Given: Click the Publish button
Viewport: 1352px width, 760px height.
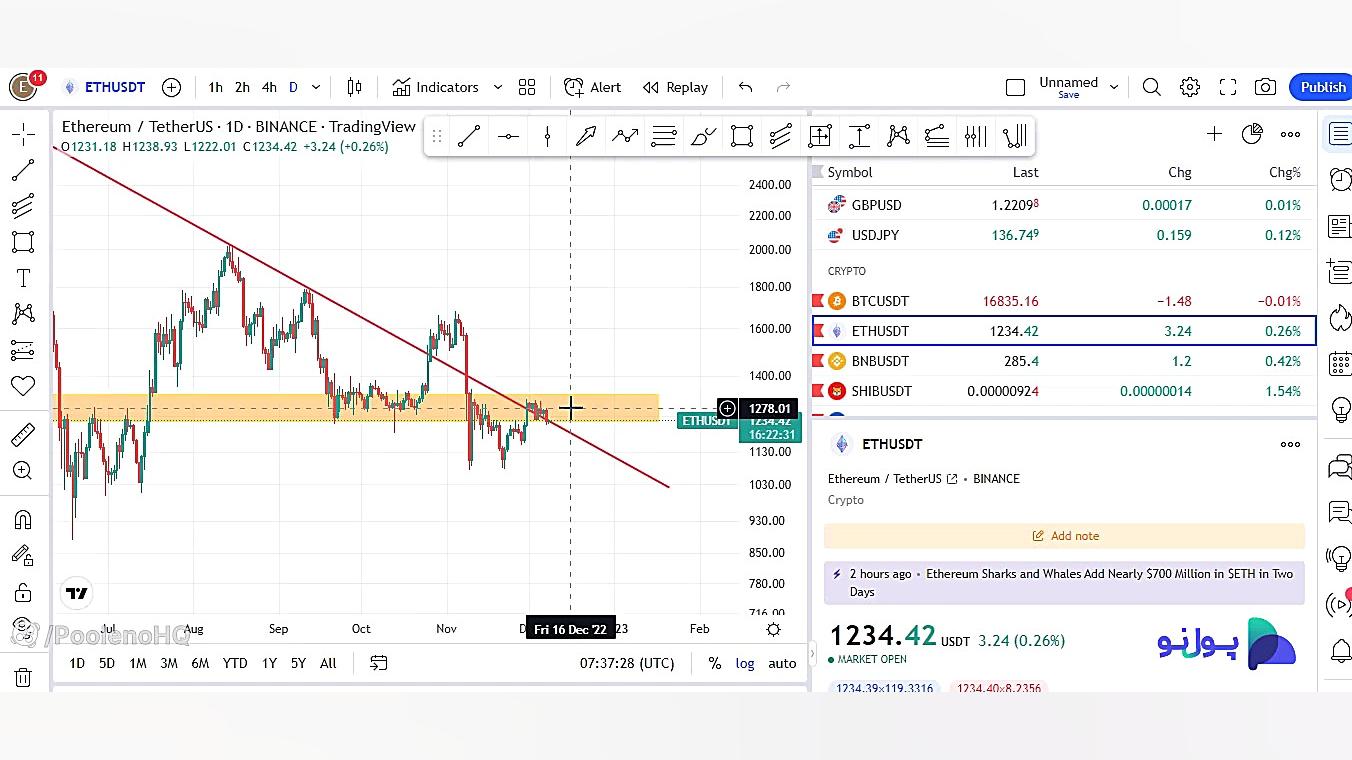Looking at the screenshot, I should [x=1322, y=87].
